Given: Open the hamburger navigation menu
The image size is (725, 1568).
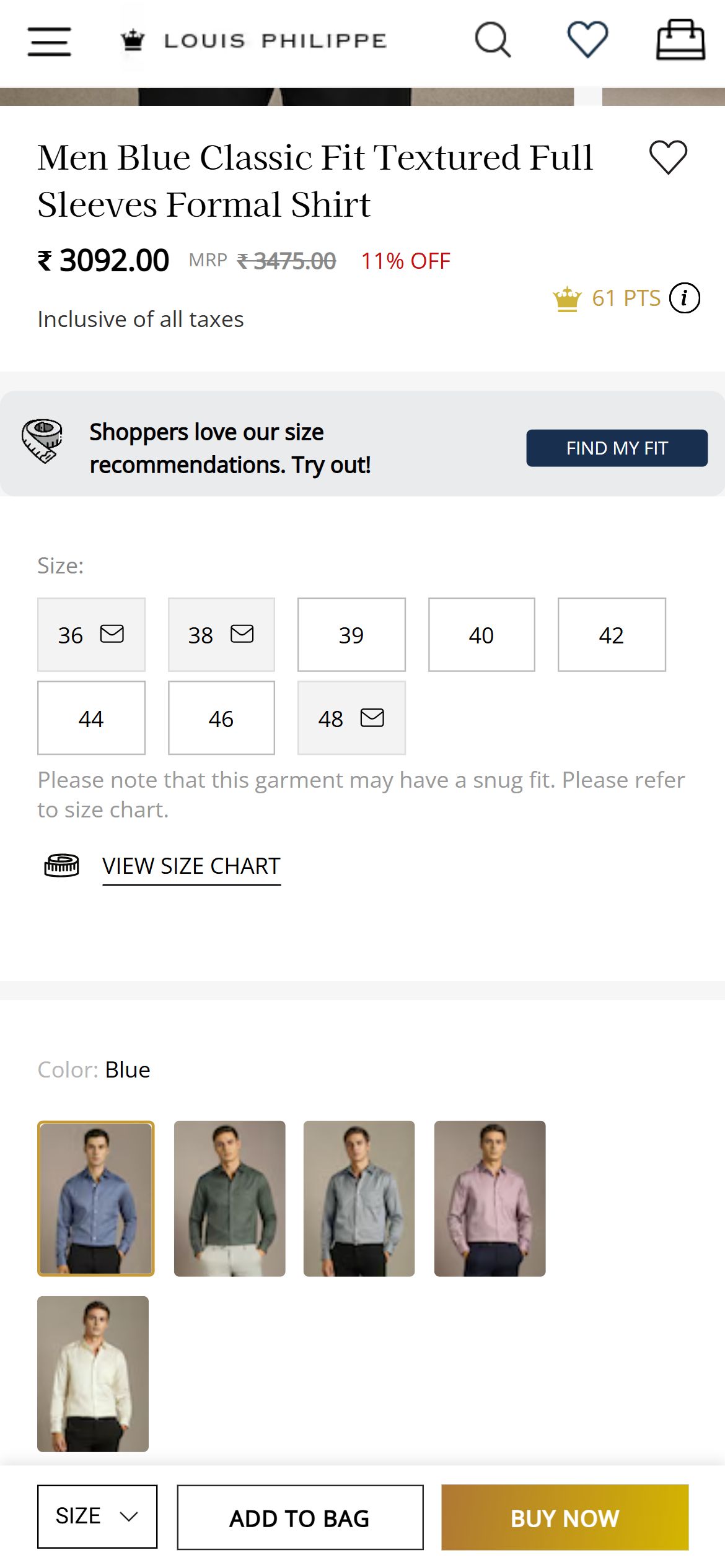Looking at the screenshot, I should tap(49, 41).
